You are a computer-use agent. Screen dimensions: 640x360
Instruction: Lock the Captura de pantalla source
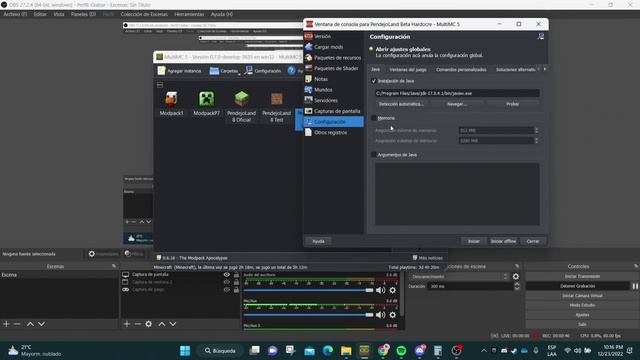tap(236, 275)
